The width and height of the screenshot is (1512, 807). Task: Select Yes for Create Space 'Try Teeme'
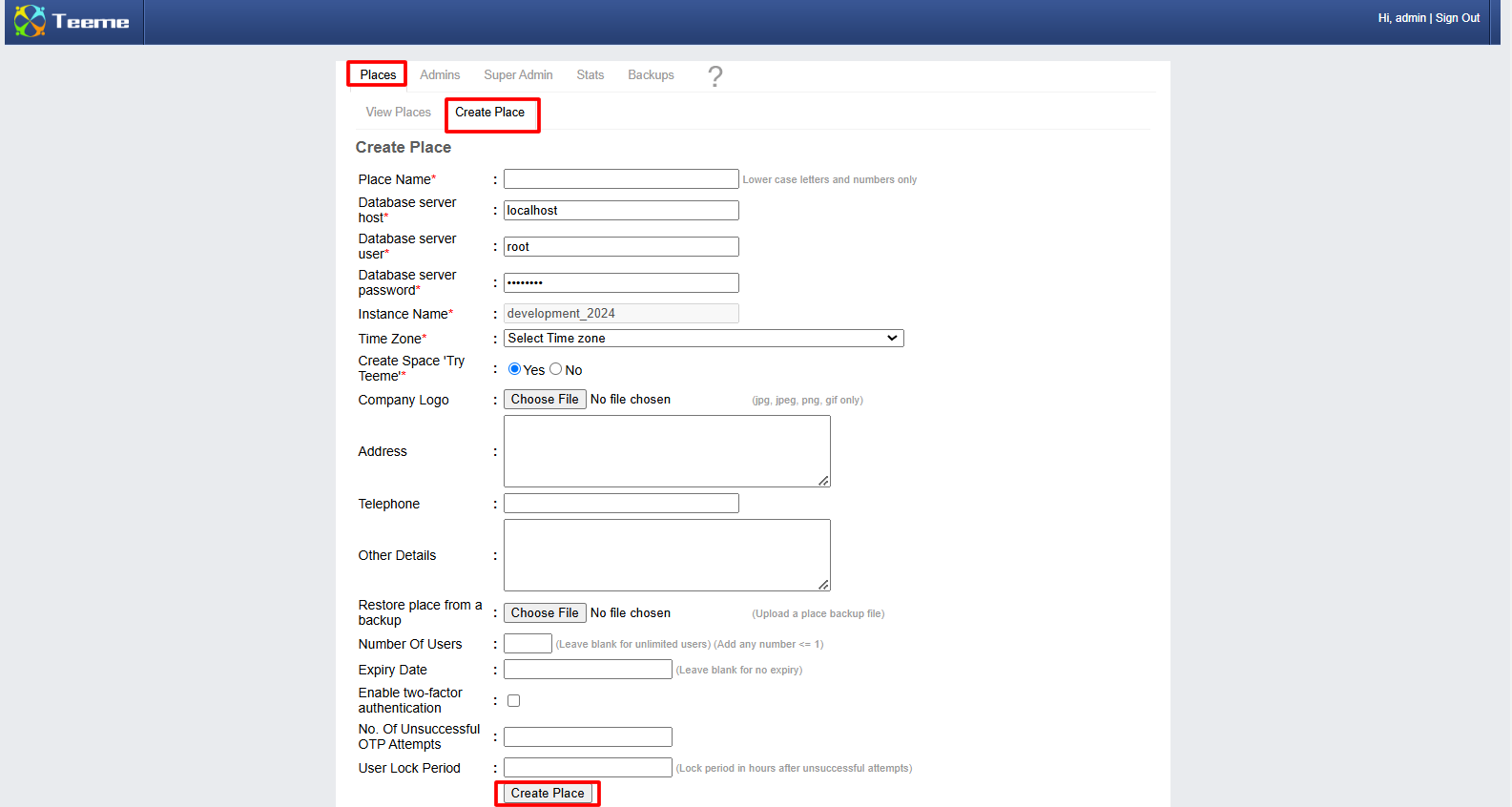[x=514, y=369]
